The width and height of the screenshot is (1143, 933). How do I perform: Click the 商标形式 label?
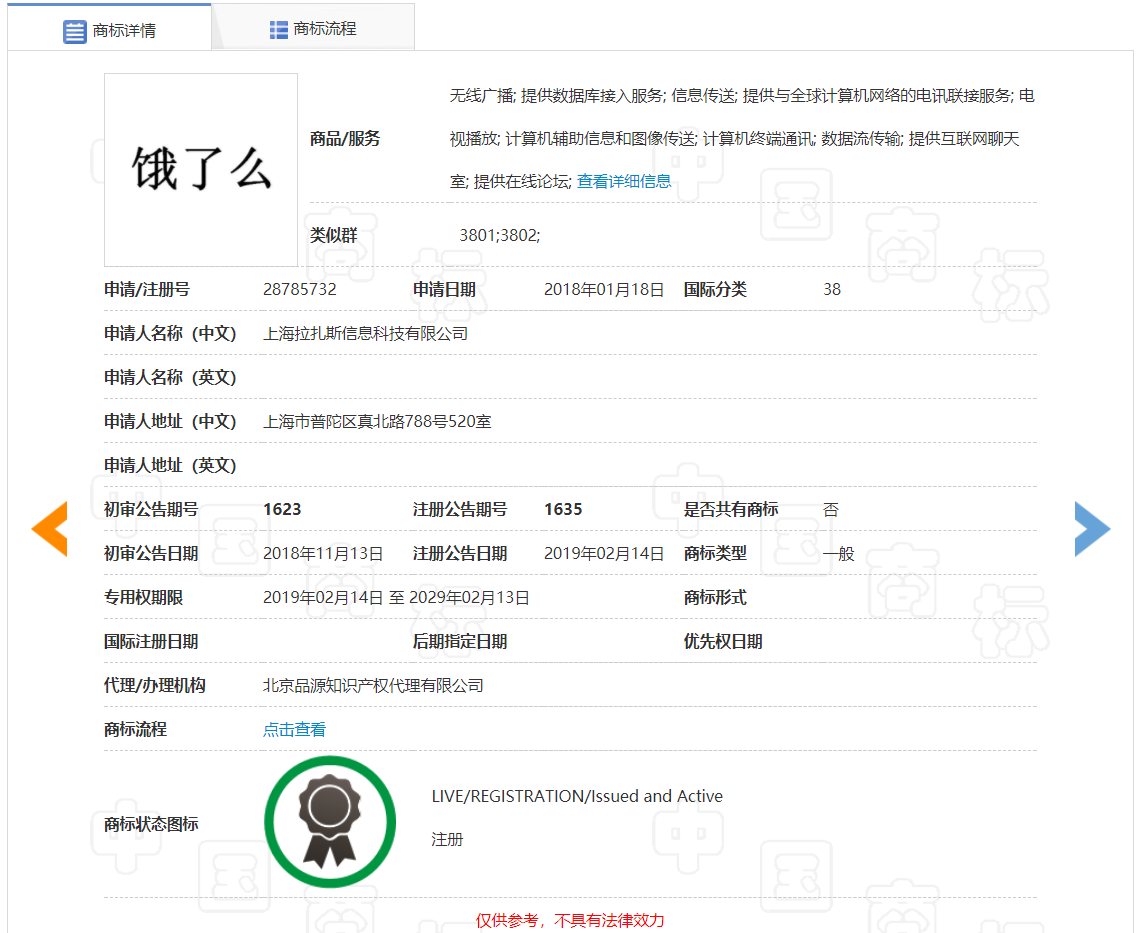click(x=715, y=598)
